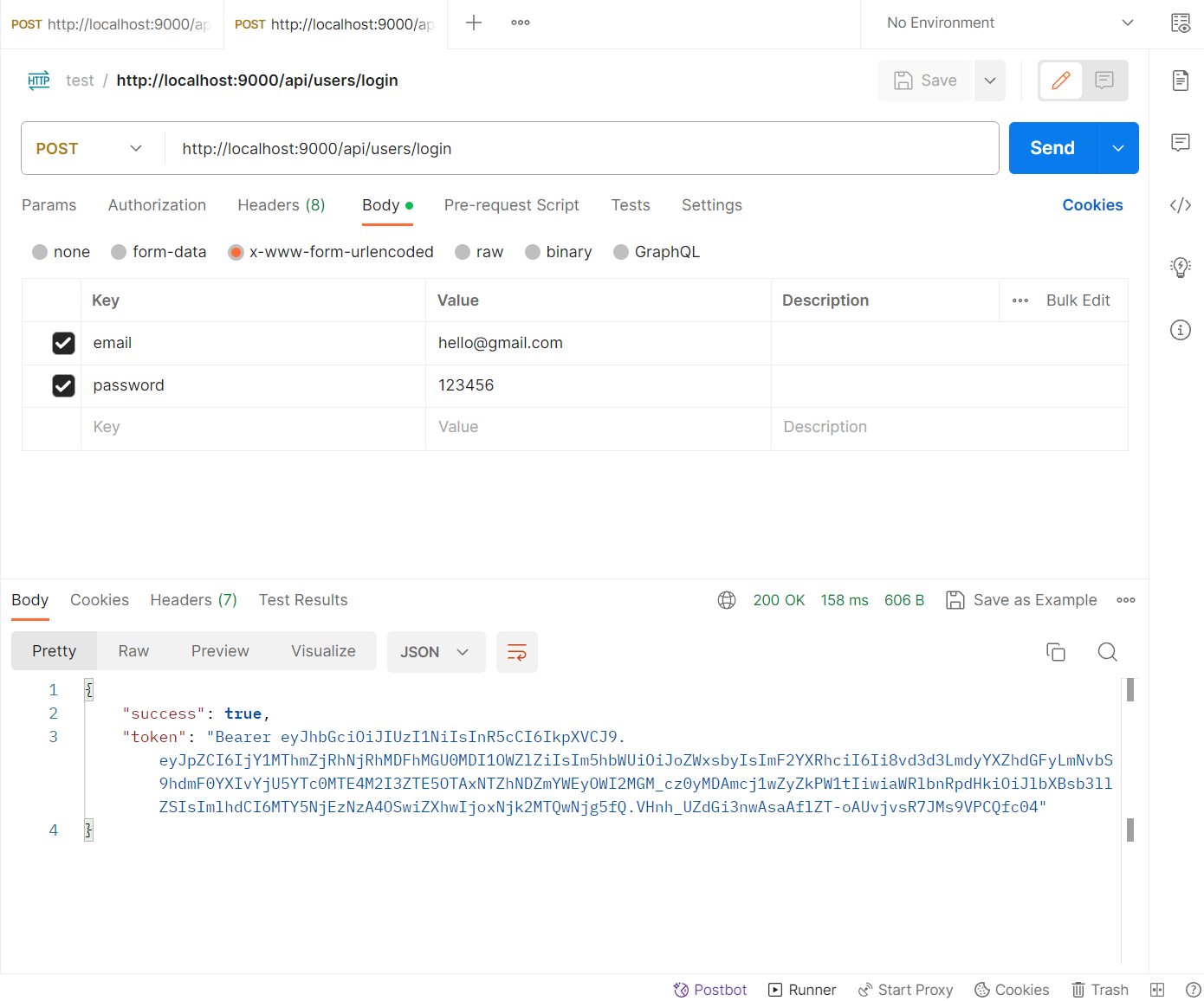Switch to the Authorization tab

point(157,205)
